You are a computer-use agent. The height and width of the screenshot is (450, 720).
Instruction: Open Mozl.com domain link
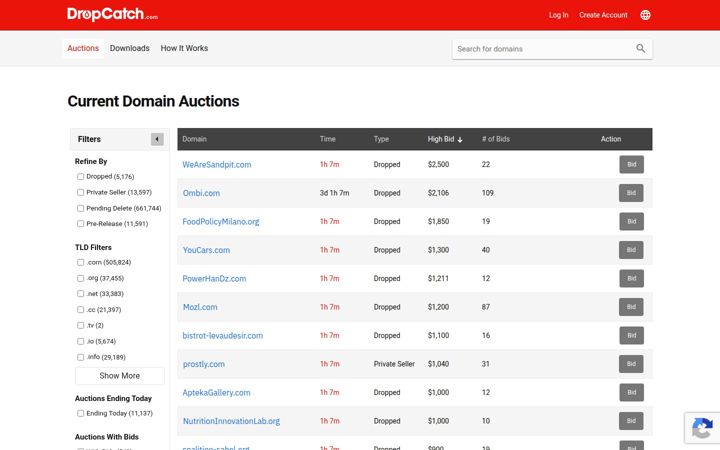[x=200, y=307]
